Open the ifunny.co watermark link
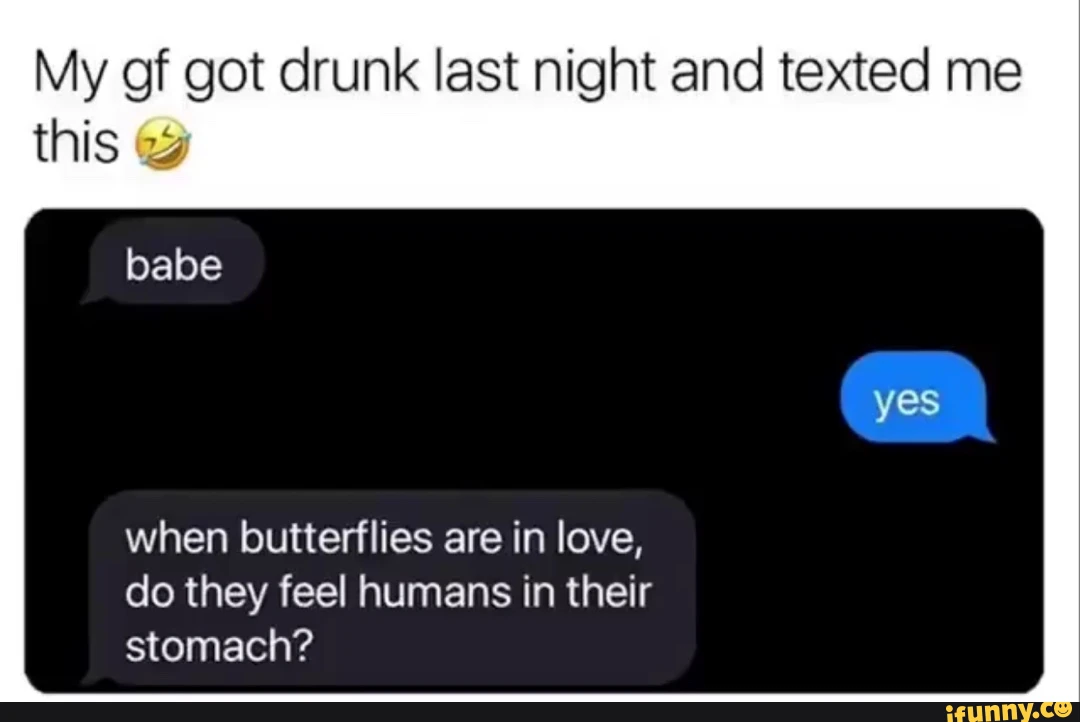The height and width of the screenshot is (722, 1080). click(1010, 712)
